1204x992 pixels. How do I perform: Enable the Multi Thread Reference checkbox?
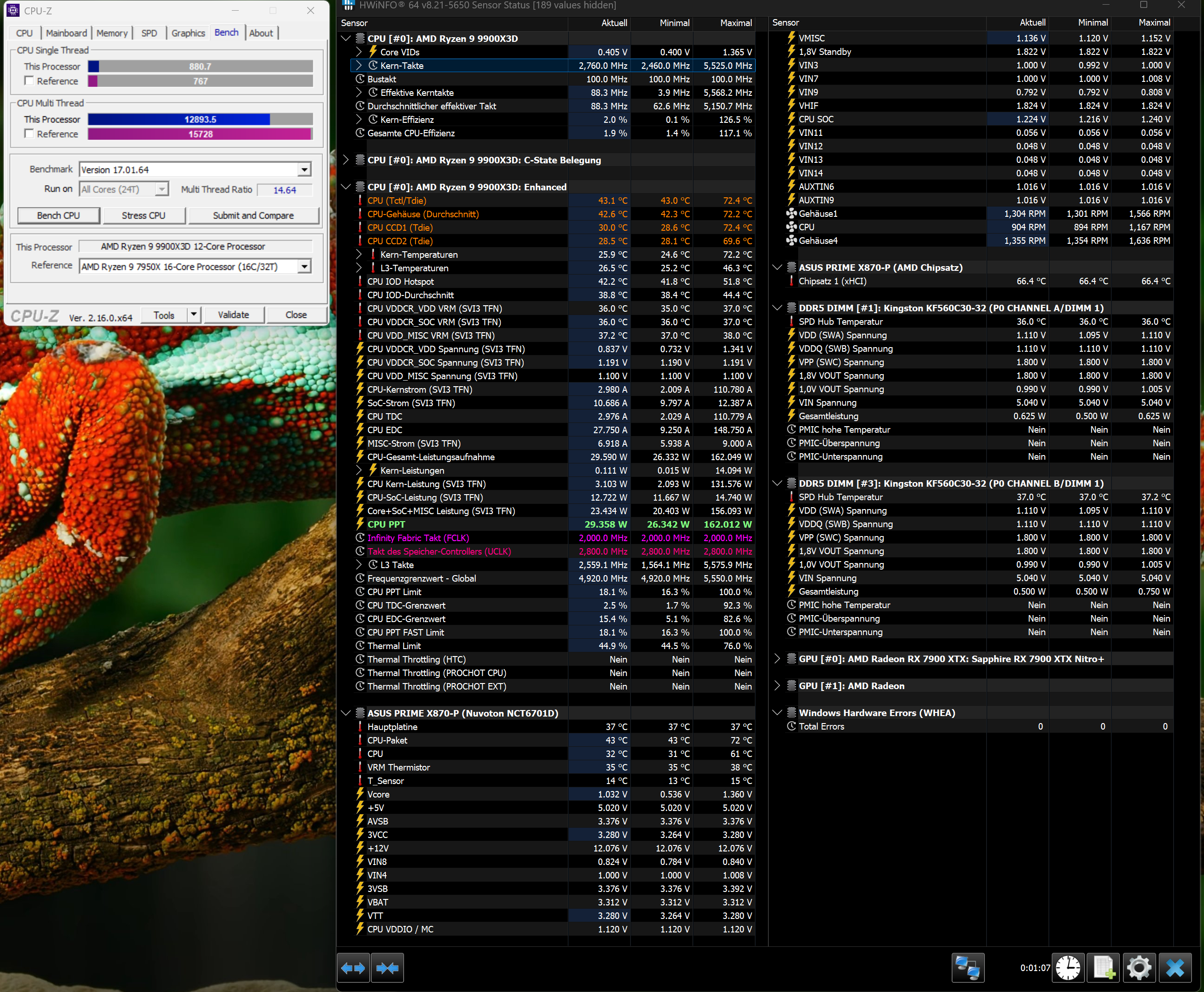coord(29,134)
